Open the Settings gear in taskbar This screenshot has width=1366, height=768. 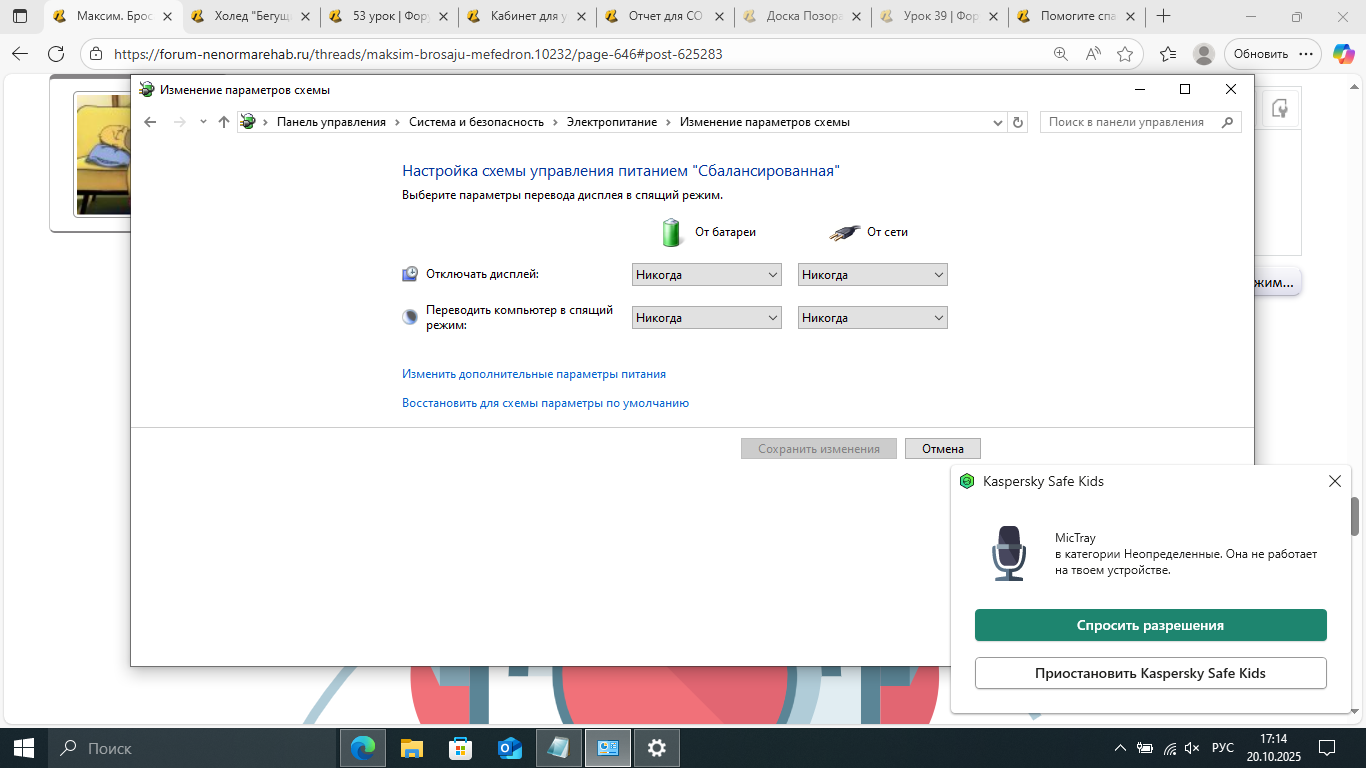(656, 747)
